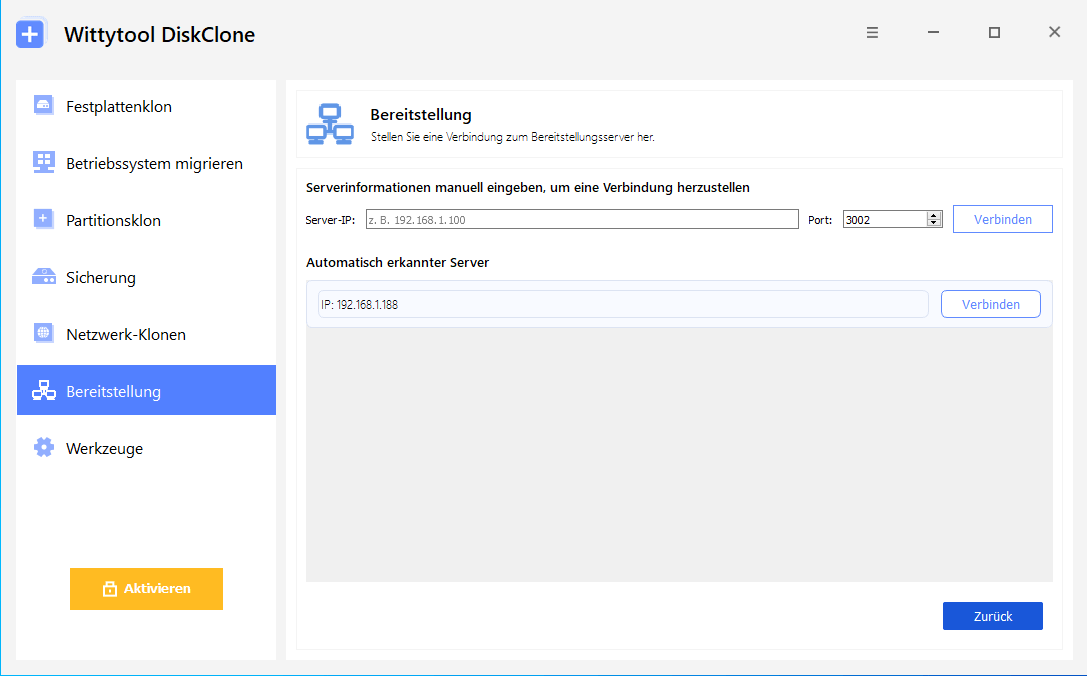1087x676 pixels.
Task: Focus the Server-IP input field
Action: [582, 219]
